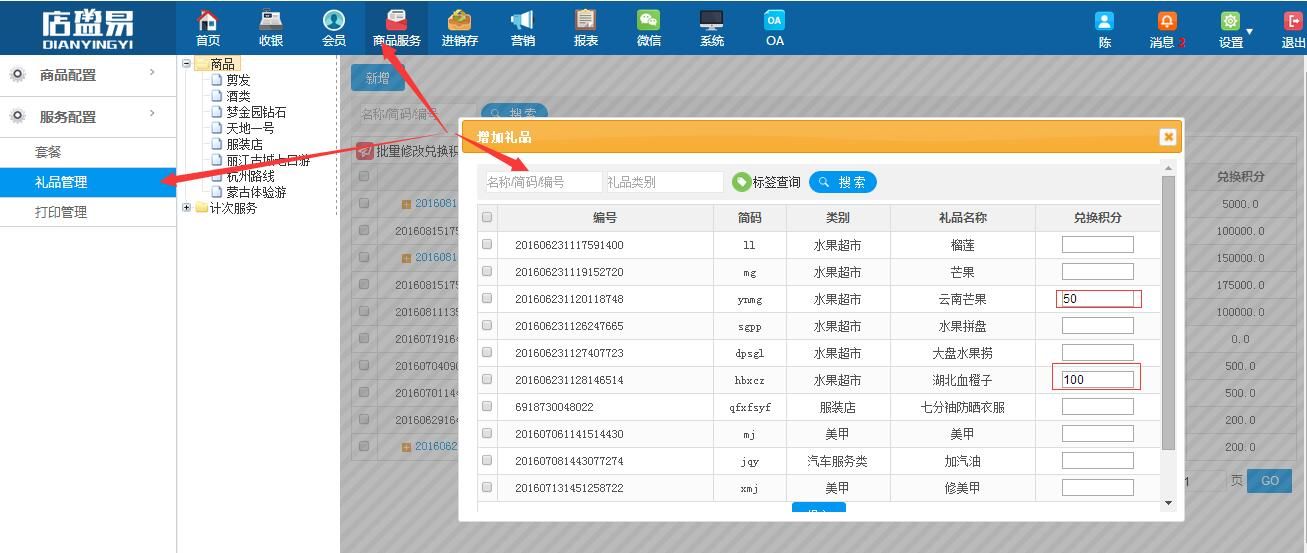This screenshot has height=553, width=1307.
Task: Click the 礼品名称 column header
Action: pyautogui.click(x=962, y=217)
